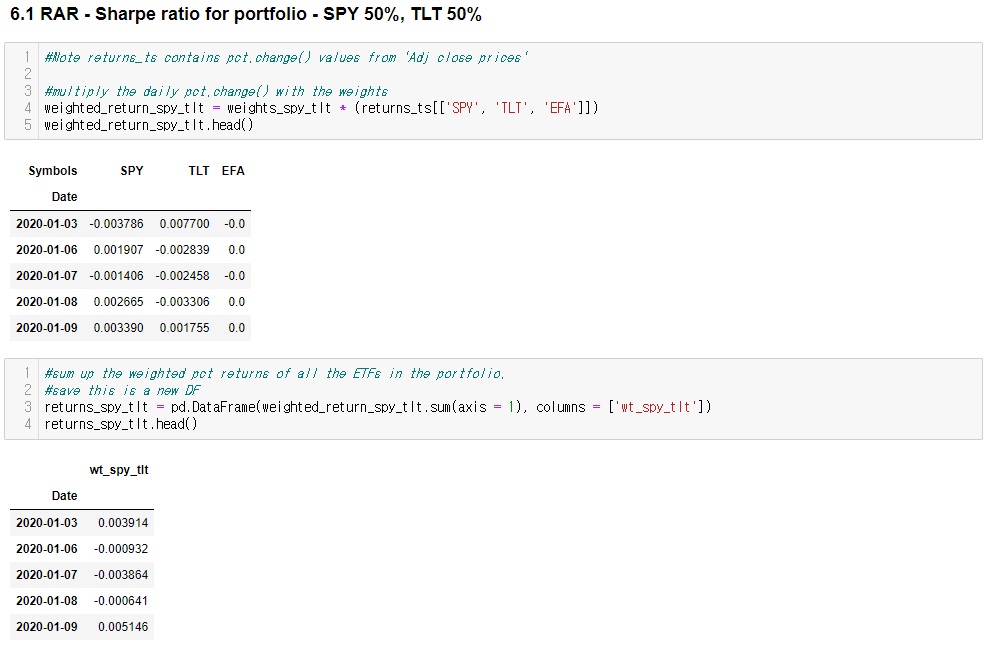Click SPY value -0.001406
The height and width of the screenshot is (648, 985).
(x=116, y=276)
